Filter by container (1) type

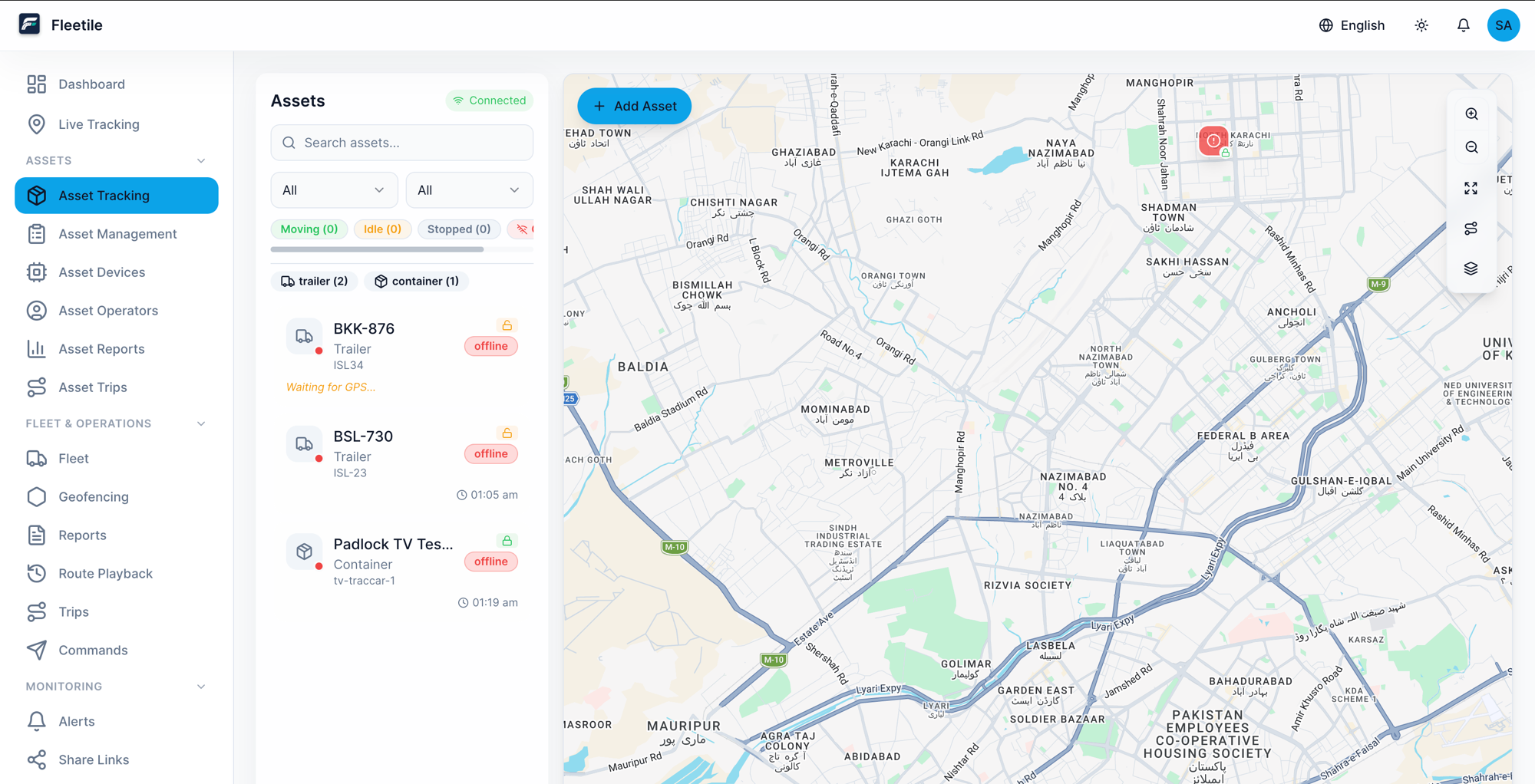tap(416, 282)
